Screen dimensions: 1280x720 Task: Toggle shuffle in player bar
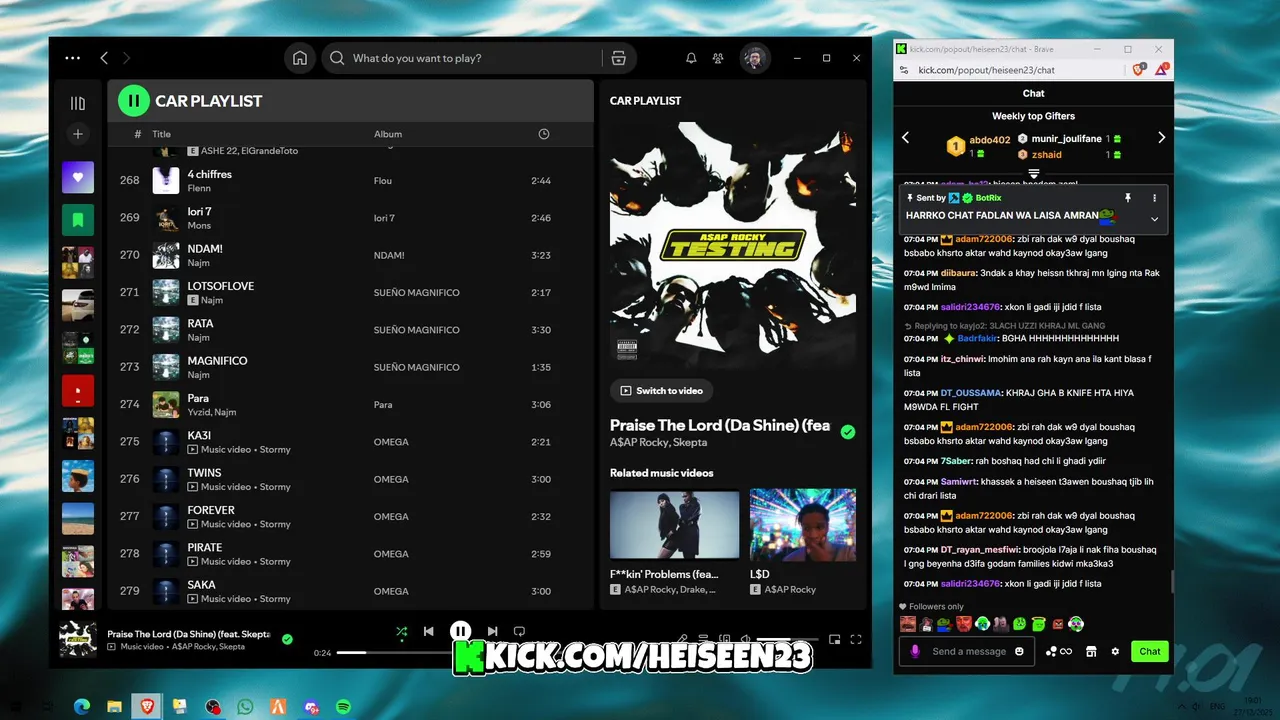pos(401,631)
